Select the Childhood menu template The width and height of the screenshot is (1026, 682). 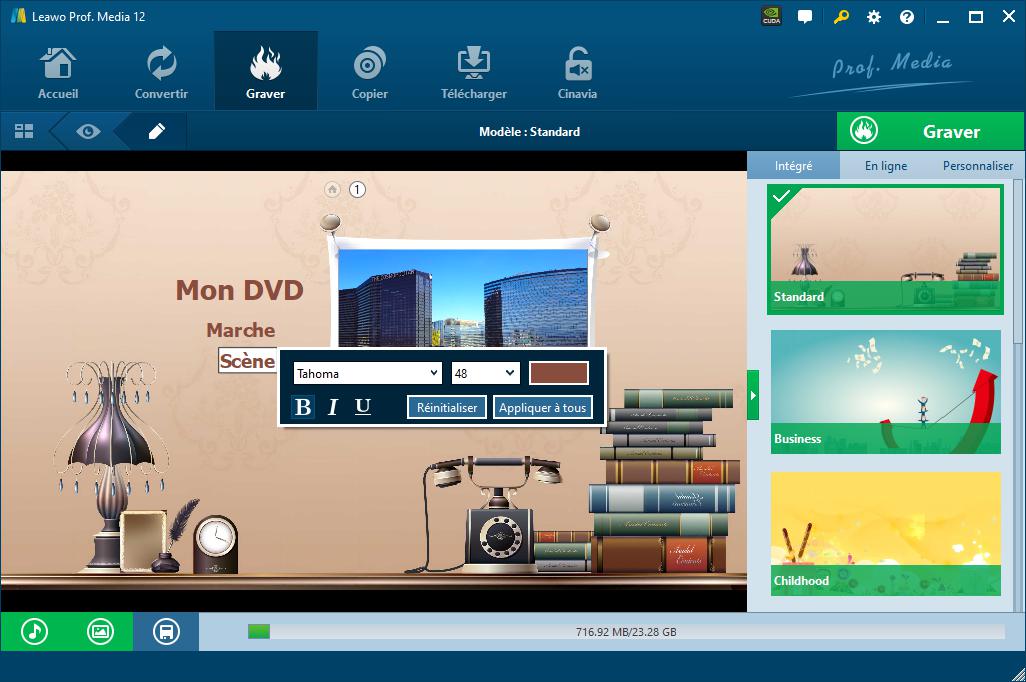click(x=885, y=533)
